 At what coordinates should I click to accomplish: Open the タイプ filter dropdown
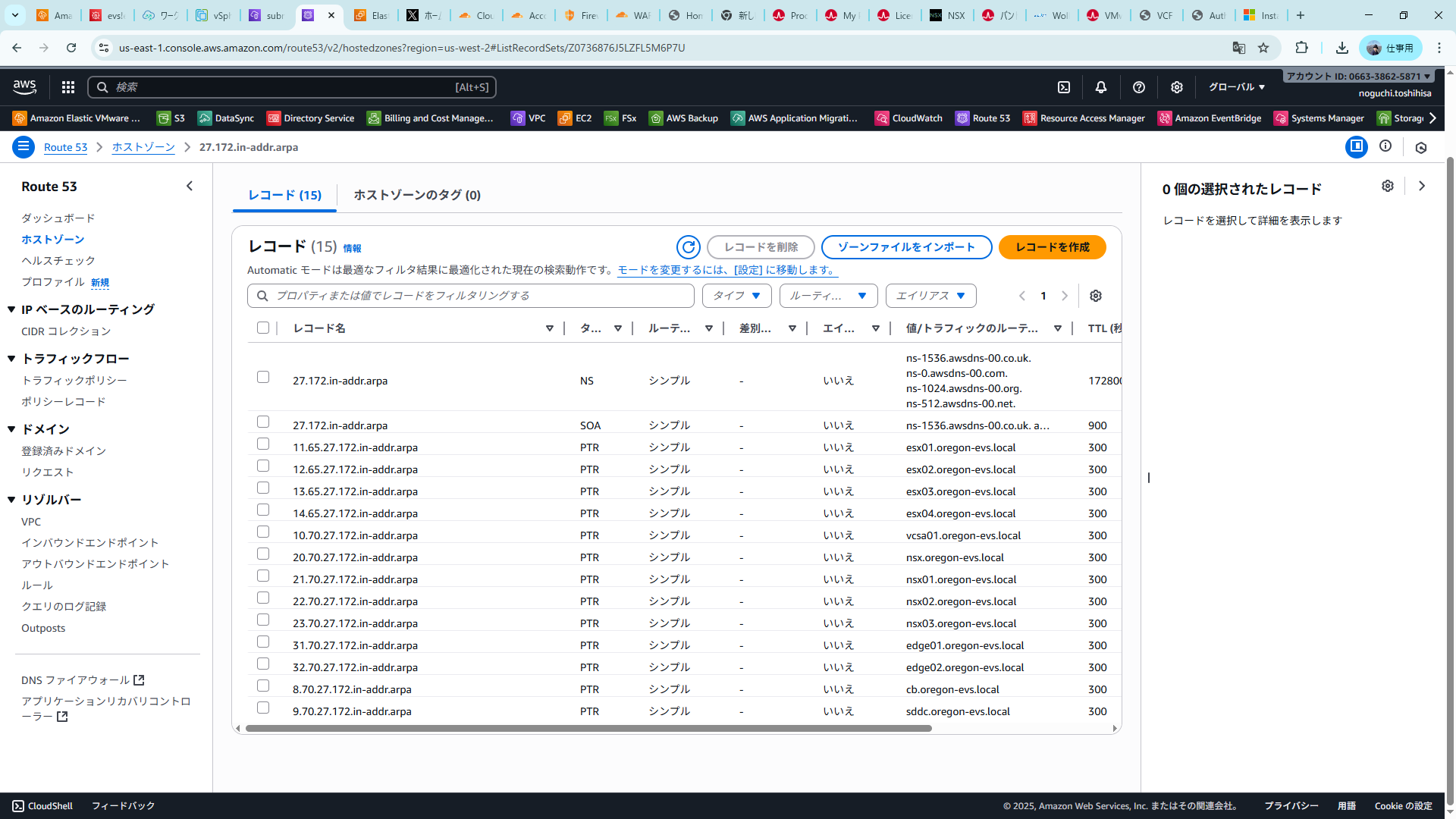click(x=736, y=296)
